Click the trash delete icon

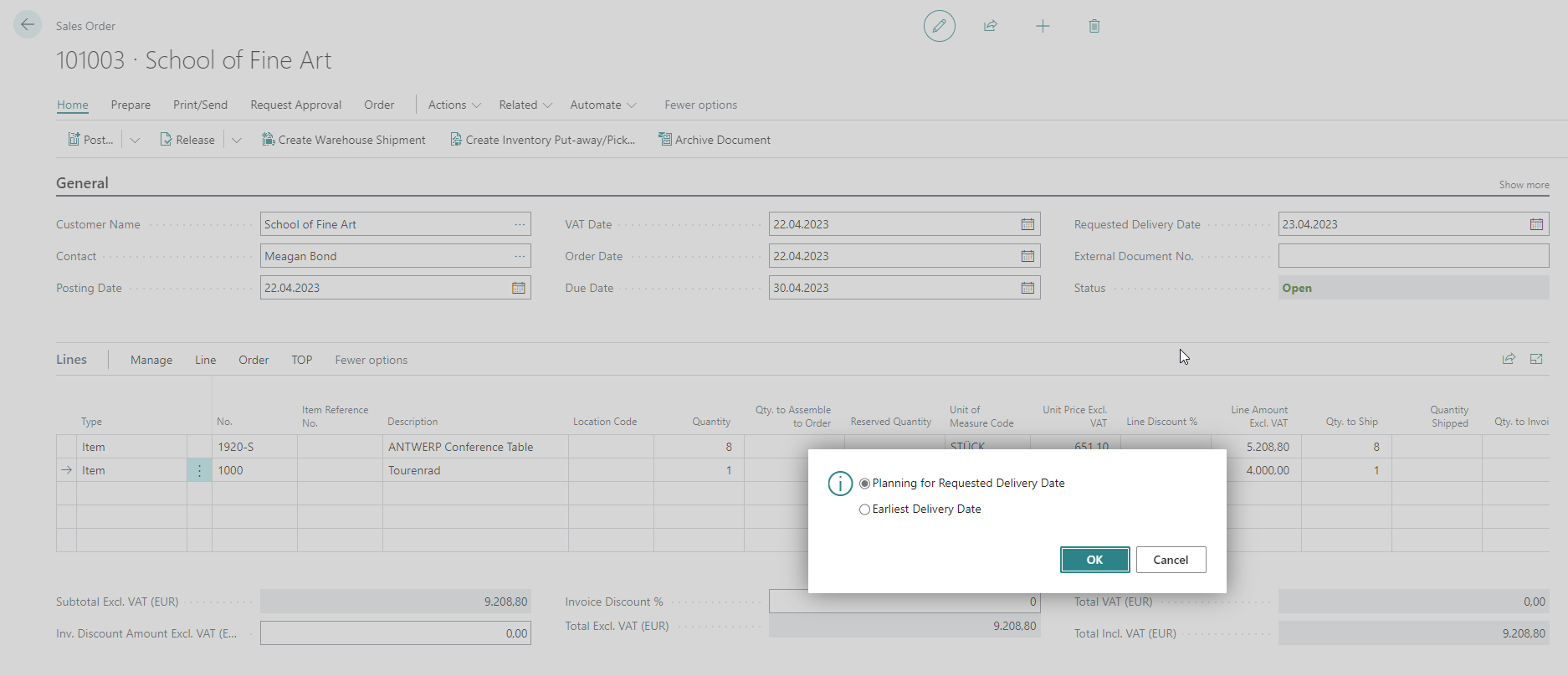tap(1094, 26)
